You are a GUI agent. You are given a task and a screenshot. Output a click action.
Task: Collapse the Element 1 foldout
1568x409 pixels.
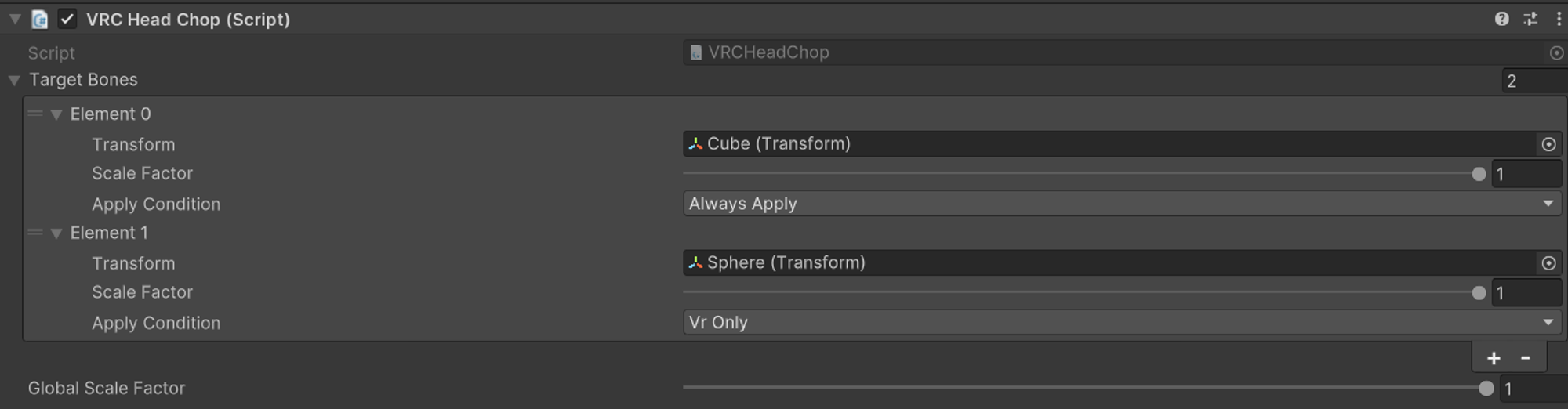56,233
